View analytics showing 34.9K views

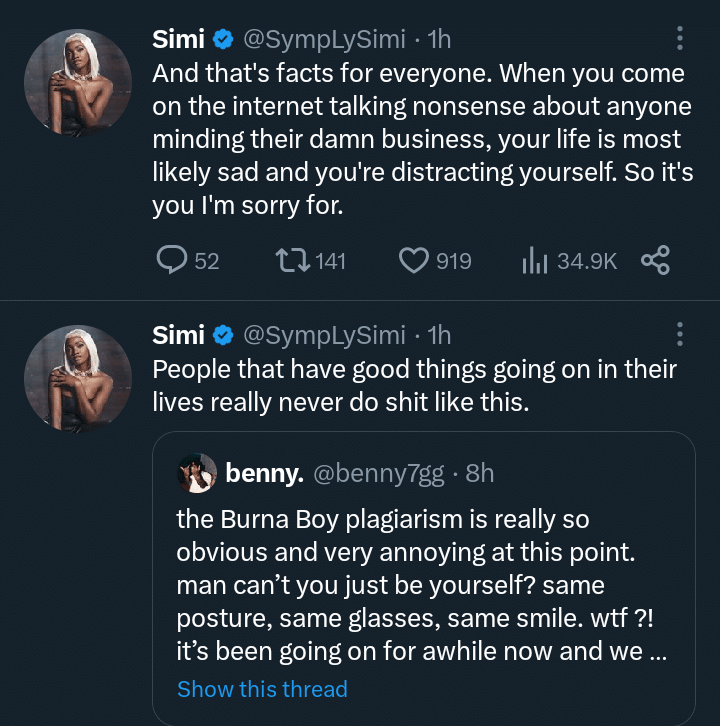tap(537, 261)
